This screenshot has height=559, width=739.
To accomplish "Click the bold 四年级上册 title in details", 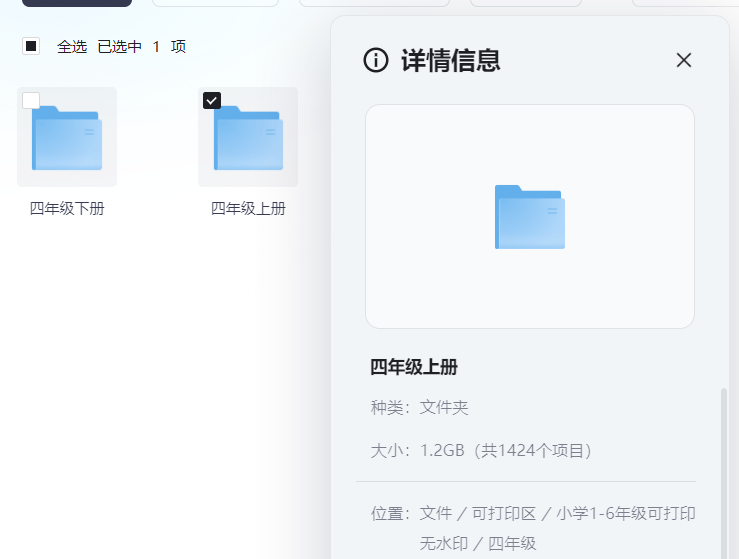I will point(414,367).
